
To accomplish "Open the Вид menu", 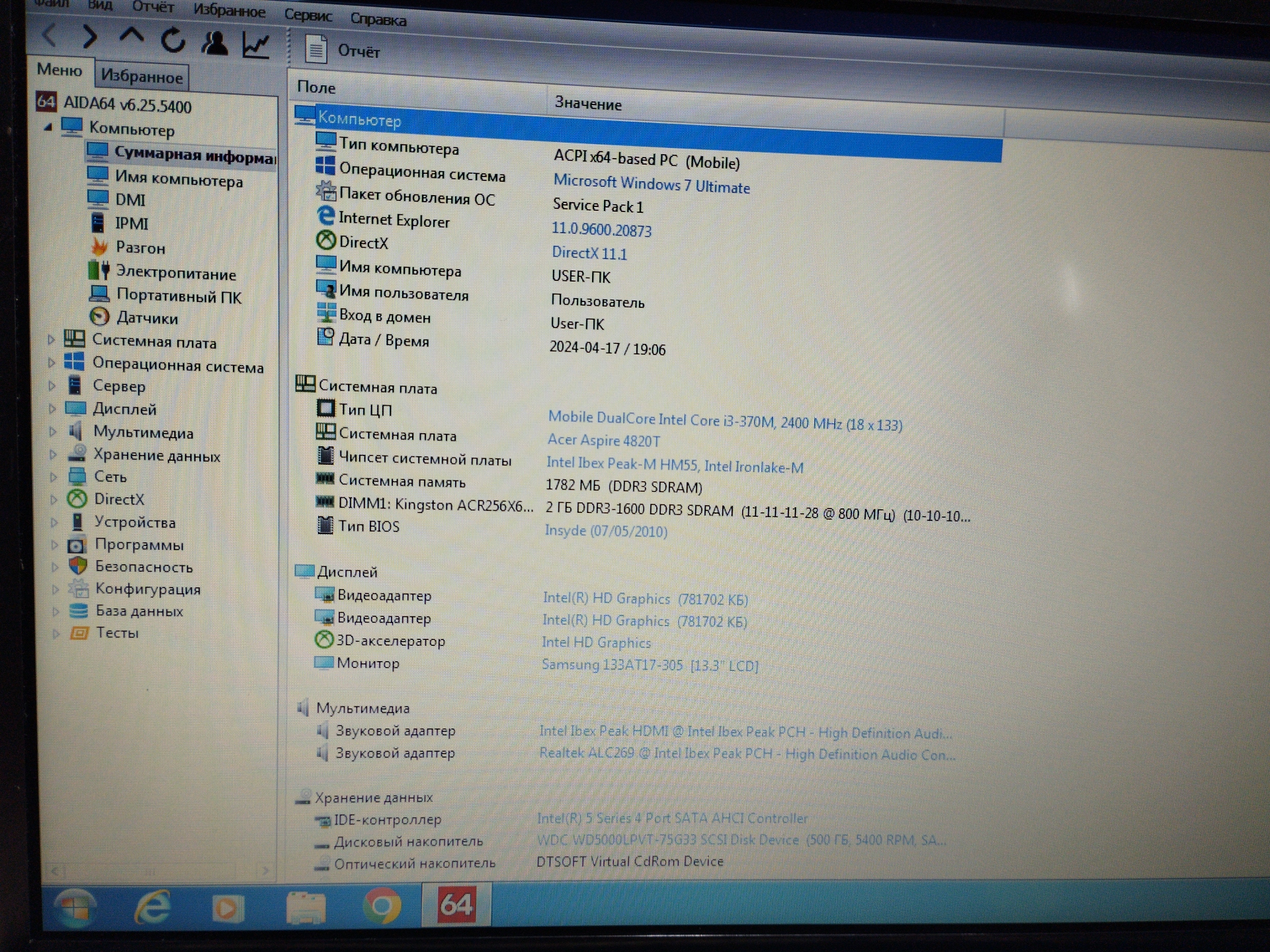I will pyautogui.click(x=99, y=5).
